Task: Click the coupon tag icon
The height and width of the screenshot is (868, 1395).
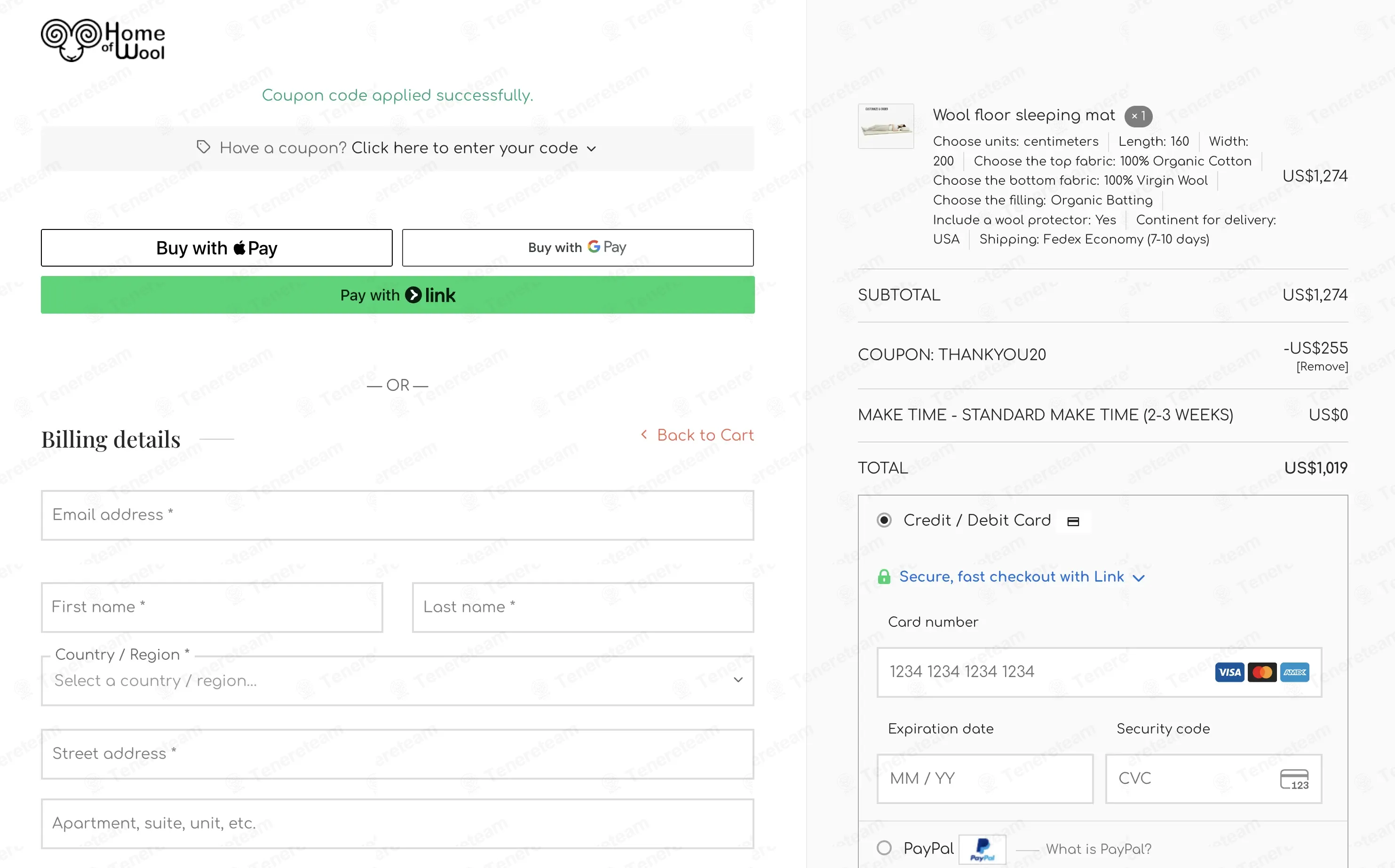Action: click(x=203, y=147)
